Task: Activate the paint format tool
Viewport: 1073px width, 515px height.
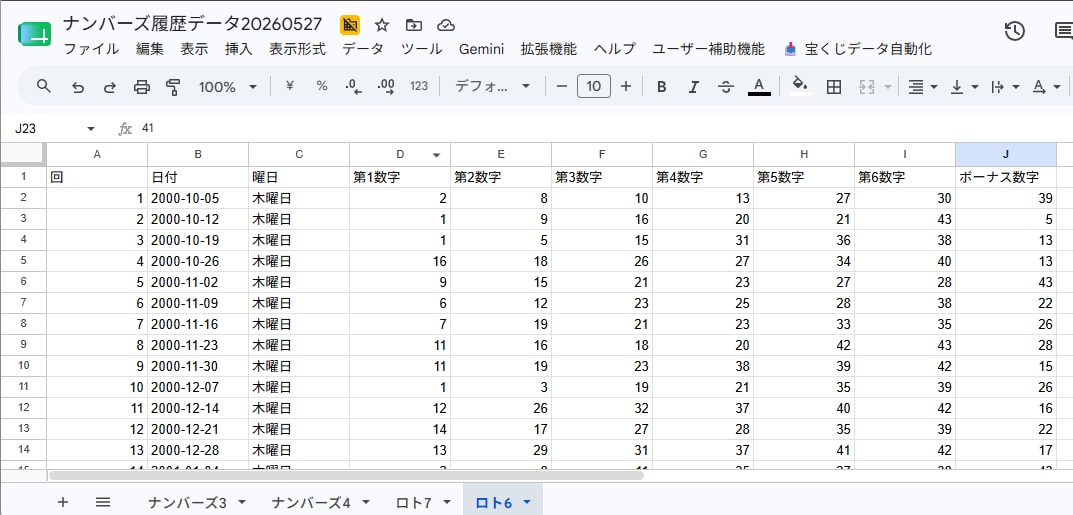Action: [x=173, y=87]
